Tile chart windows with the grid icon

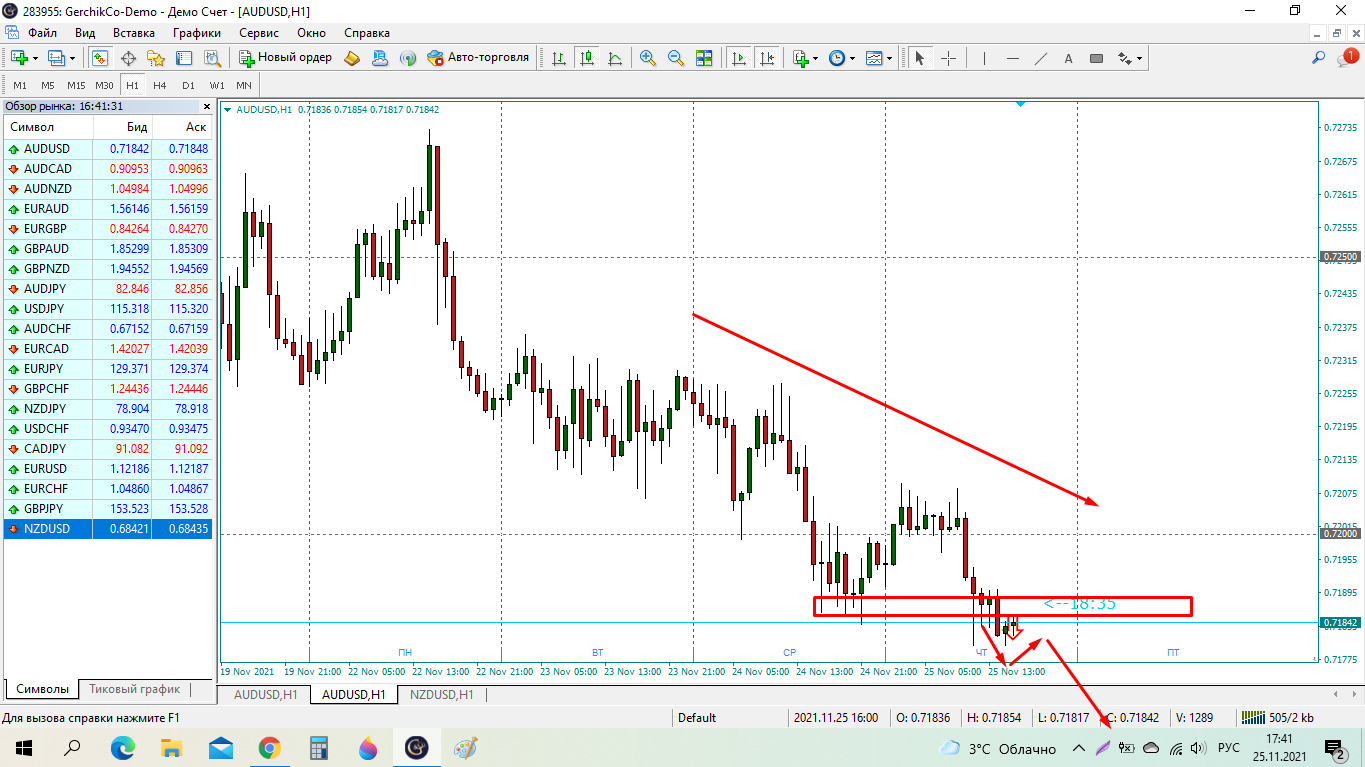(704, 58)
